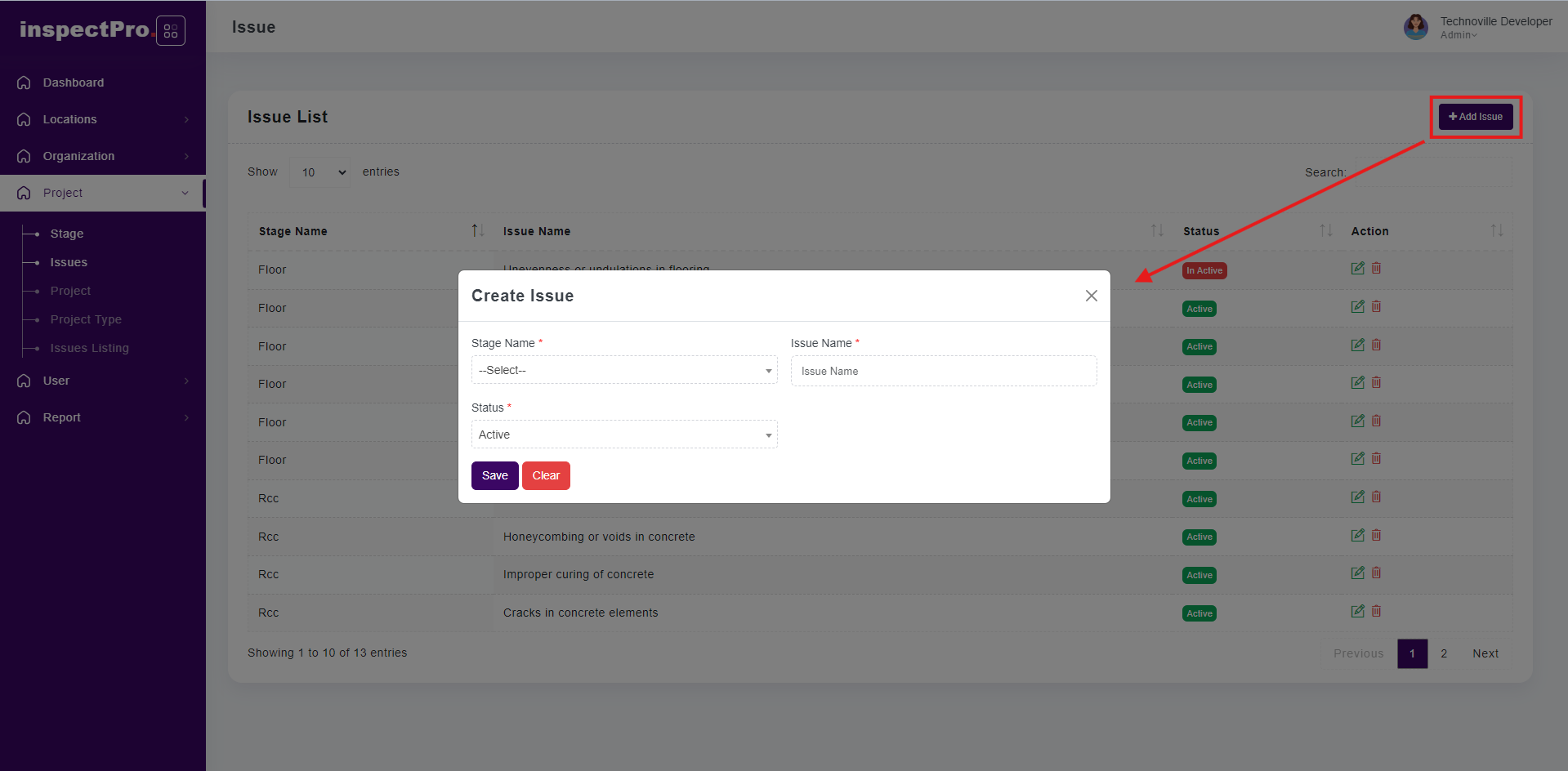Click the Save button
The image size is (1568, 771).
click(494, 476)
